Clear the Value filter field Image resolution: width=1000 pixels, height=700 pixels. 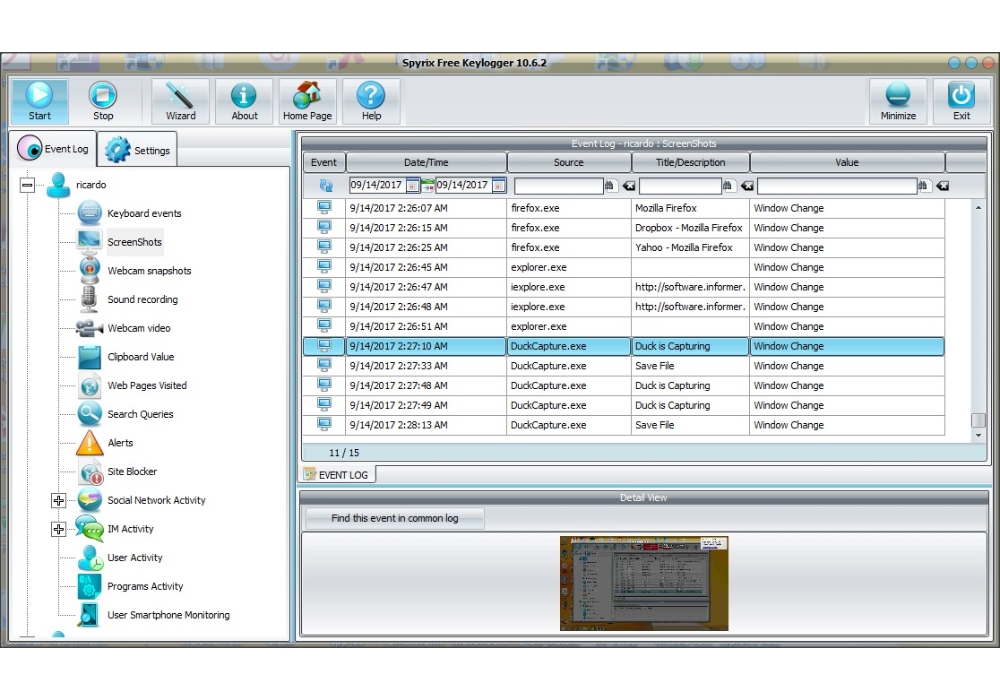tap(943, 186)
